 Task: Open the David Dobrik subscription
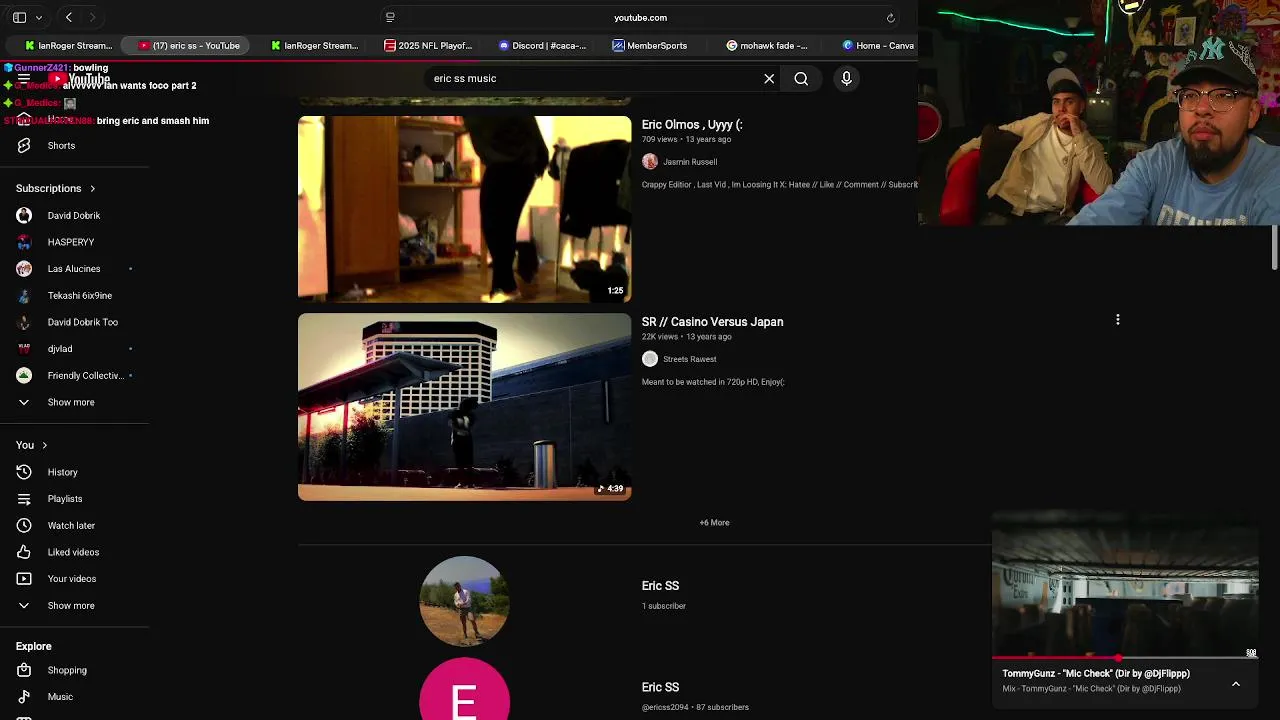74,215
